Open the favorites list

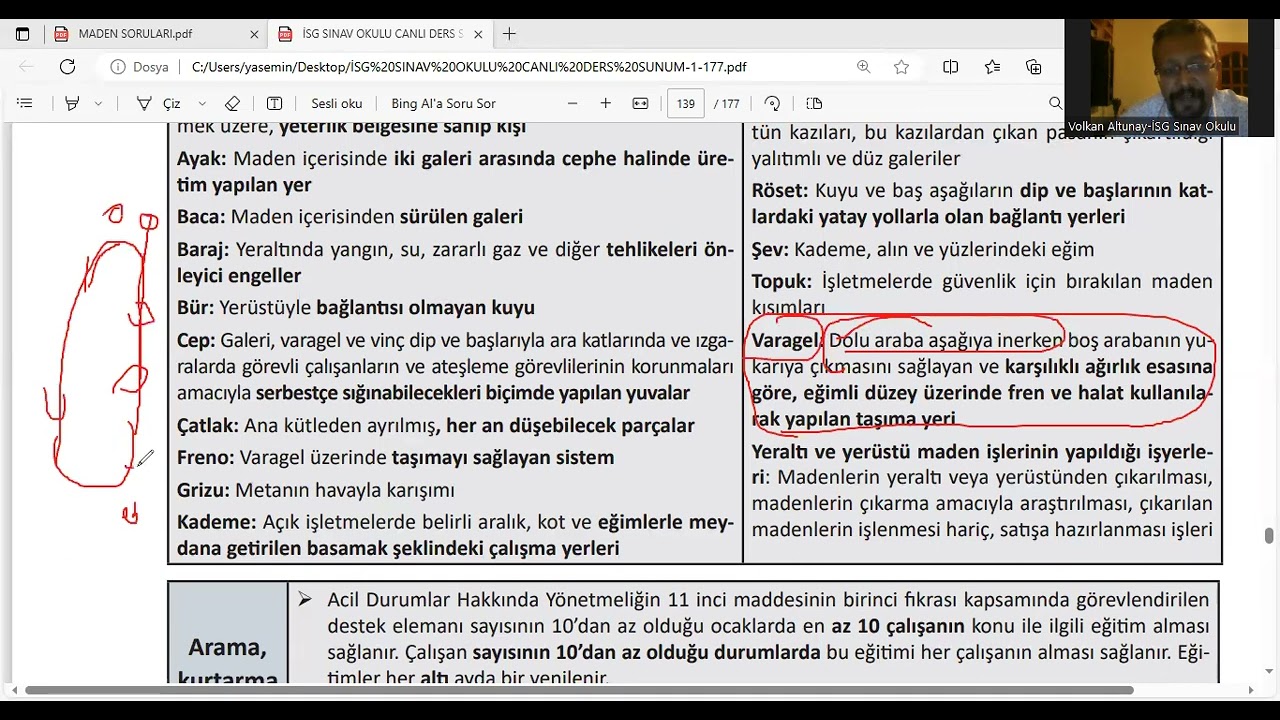pos(992,67)
